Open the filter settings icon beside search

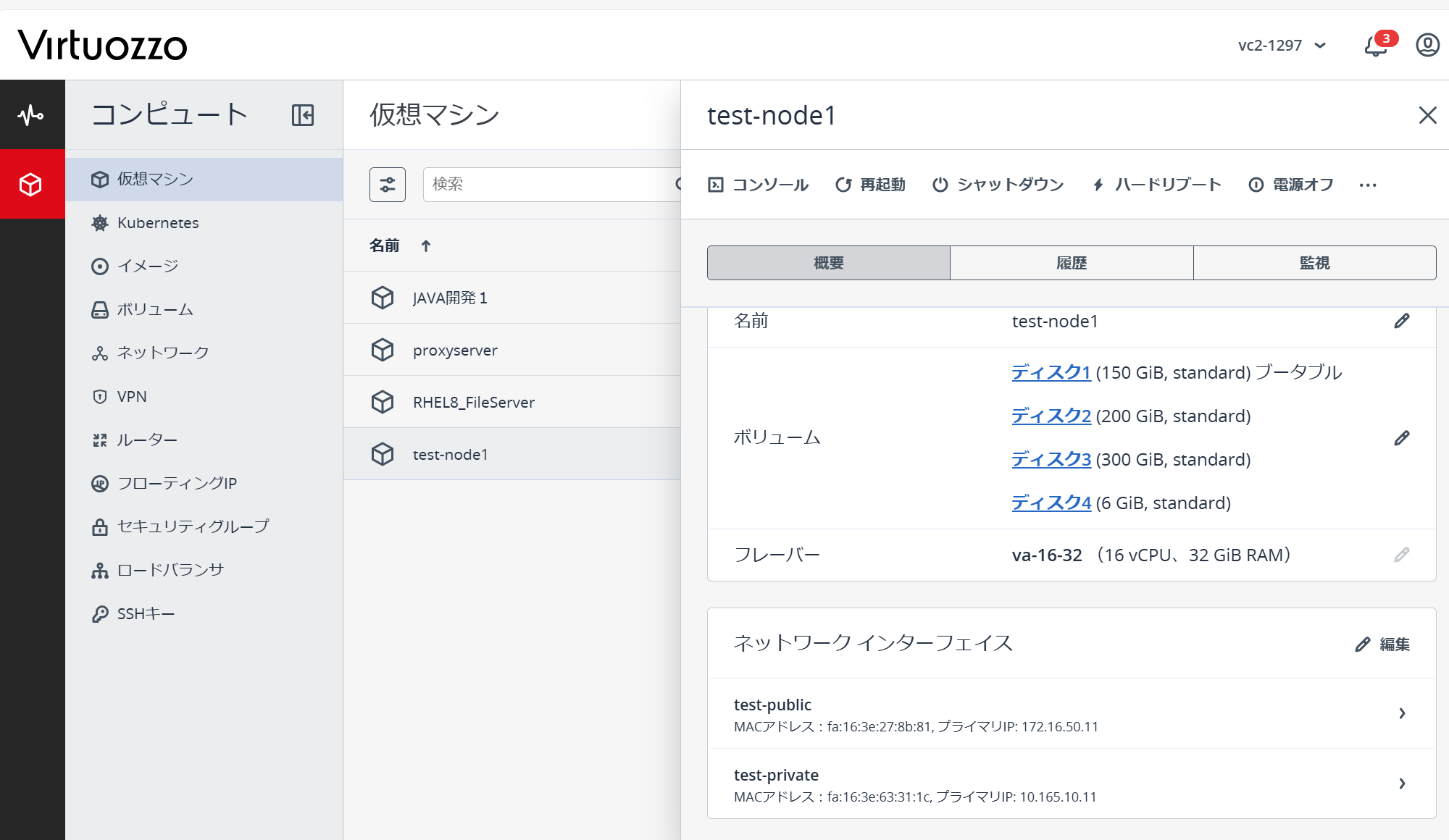(x=388, y=185)
